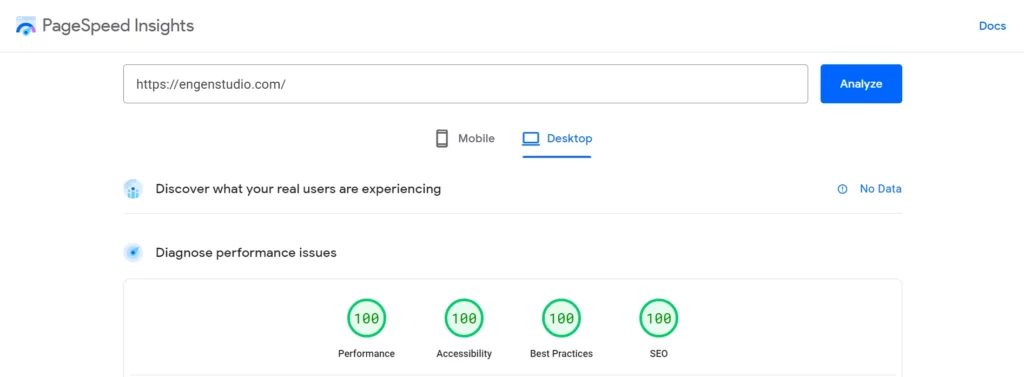Click 'Discover what your real users are experiencing' heading
This screenshot has width=1024, height=377.
click(x=298, y=189)
